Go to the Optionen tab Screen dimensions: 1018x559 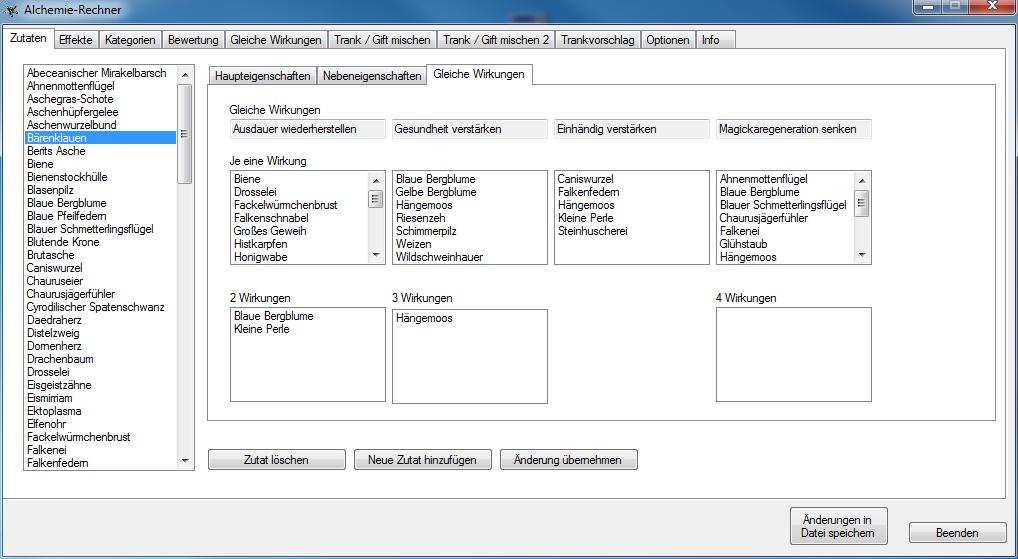pyautogui.click(x=667, y=40)
